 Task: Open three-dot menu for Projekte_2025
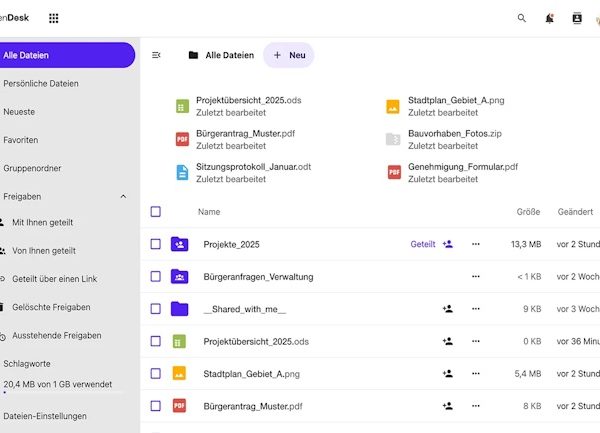pyautogui.click(x=476, y=244)
